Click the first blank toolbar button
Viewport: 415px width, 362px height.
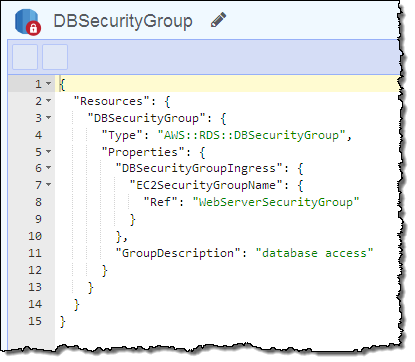(x=25, y=57)
